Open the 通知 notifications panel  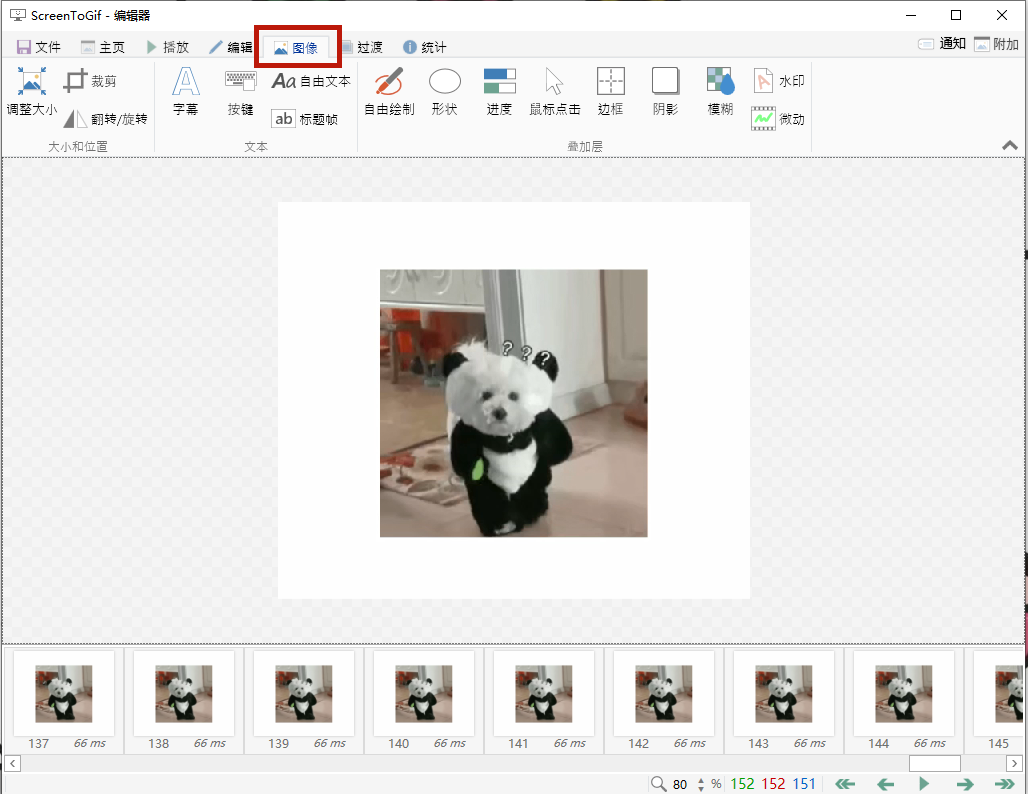point(942,44)
